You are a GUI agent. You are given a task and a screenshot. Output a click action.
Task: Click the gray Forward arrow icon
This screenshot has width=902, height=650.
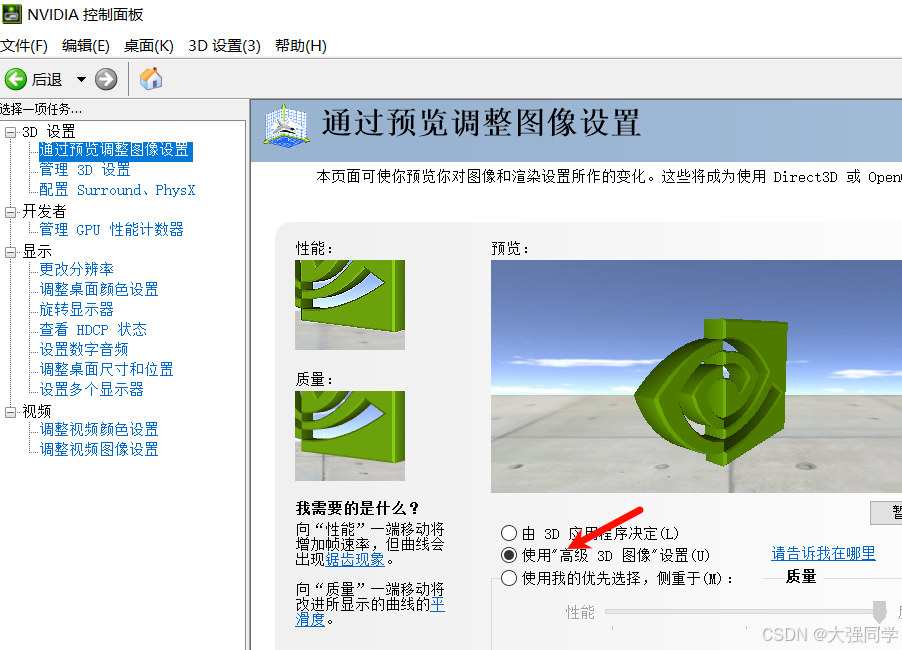tap(106, 79)
